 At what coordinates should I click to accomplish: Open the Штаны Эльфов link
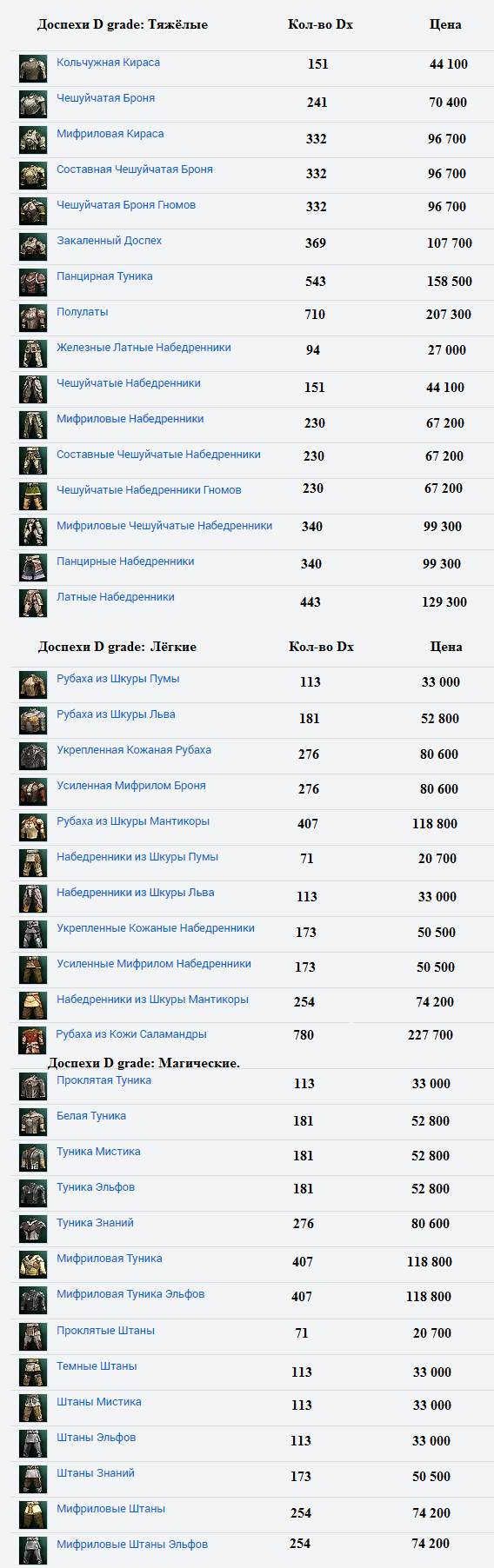(x=96, y=1438)
